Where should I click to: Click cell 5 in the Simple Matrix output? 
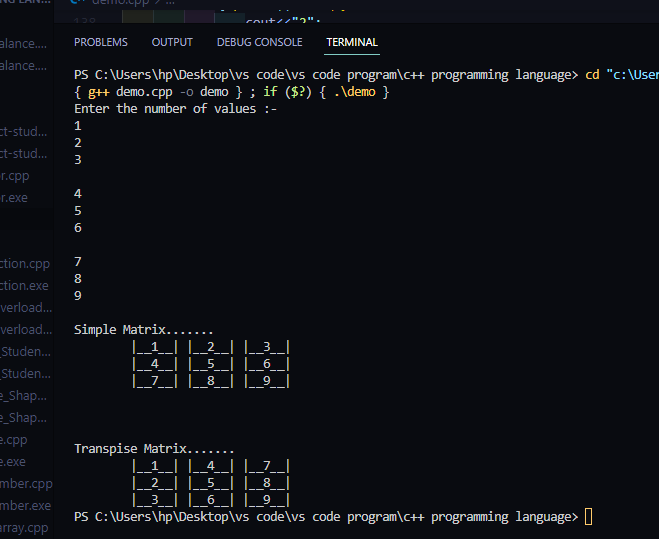(x=211, y=364)
